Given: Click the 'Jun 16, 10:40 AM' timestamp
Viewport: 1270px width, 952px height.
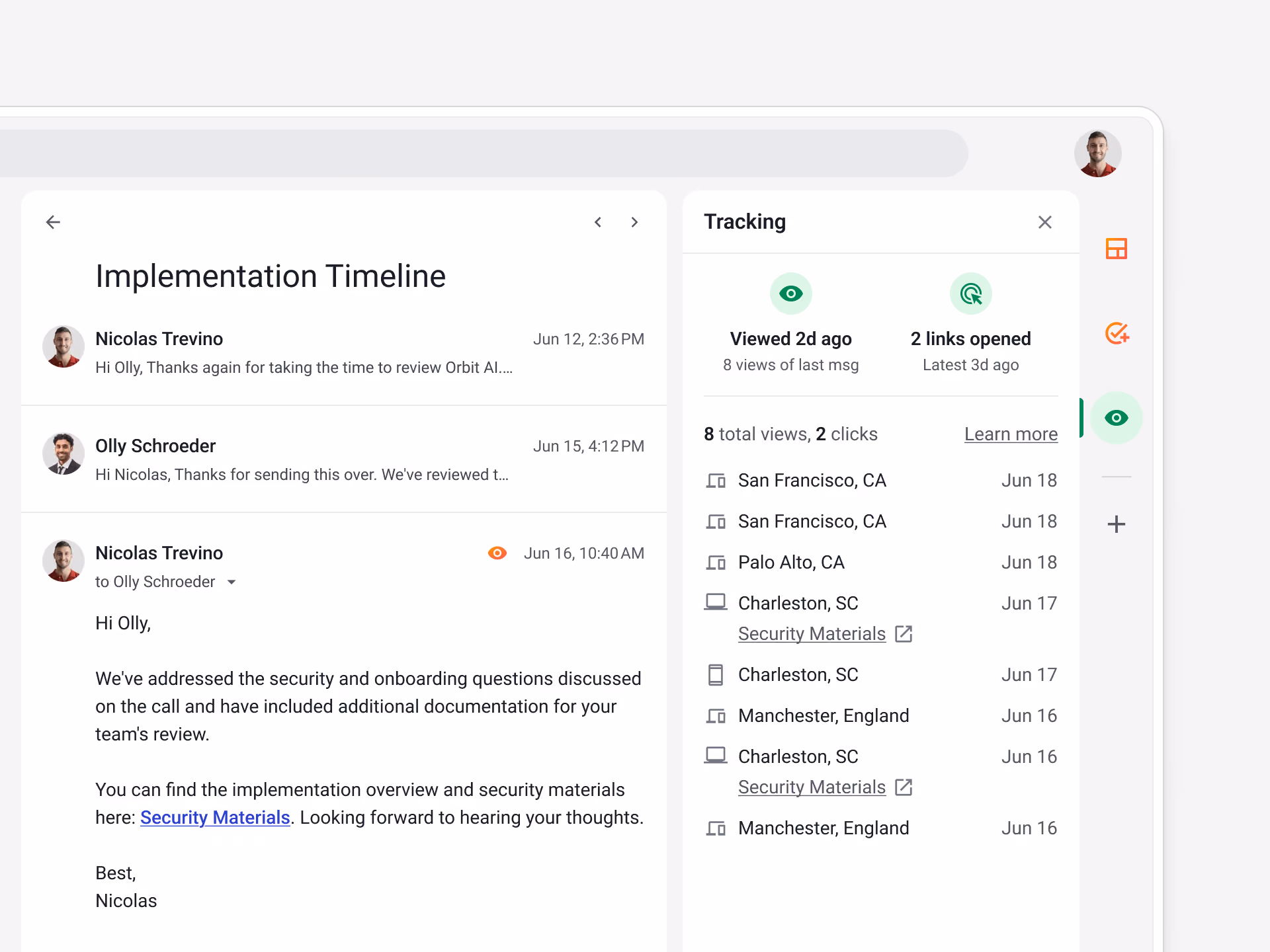Looking at the screenshot, I should coord(584,553).
